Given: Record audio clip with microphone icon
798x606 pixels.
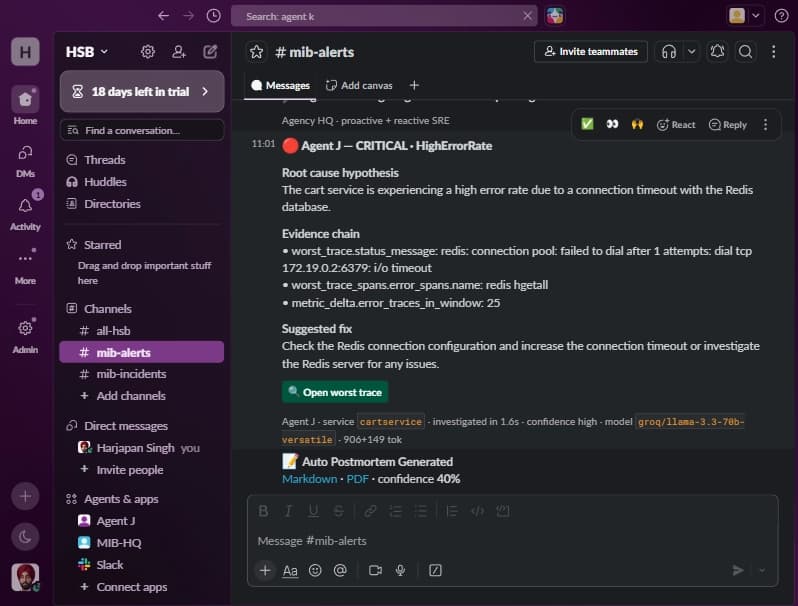Looking at the screenshot, I should click(401, 570).
